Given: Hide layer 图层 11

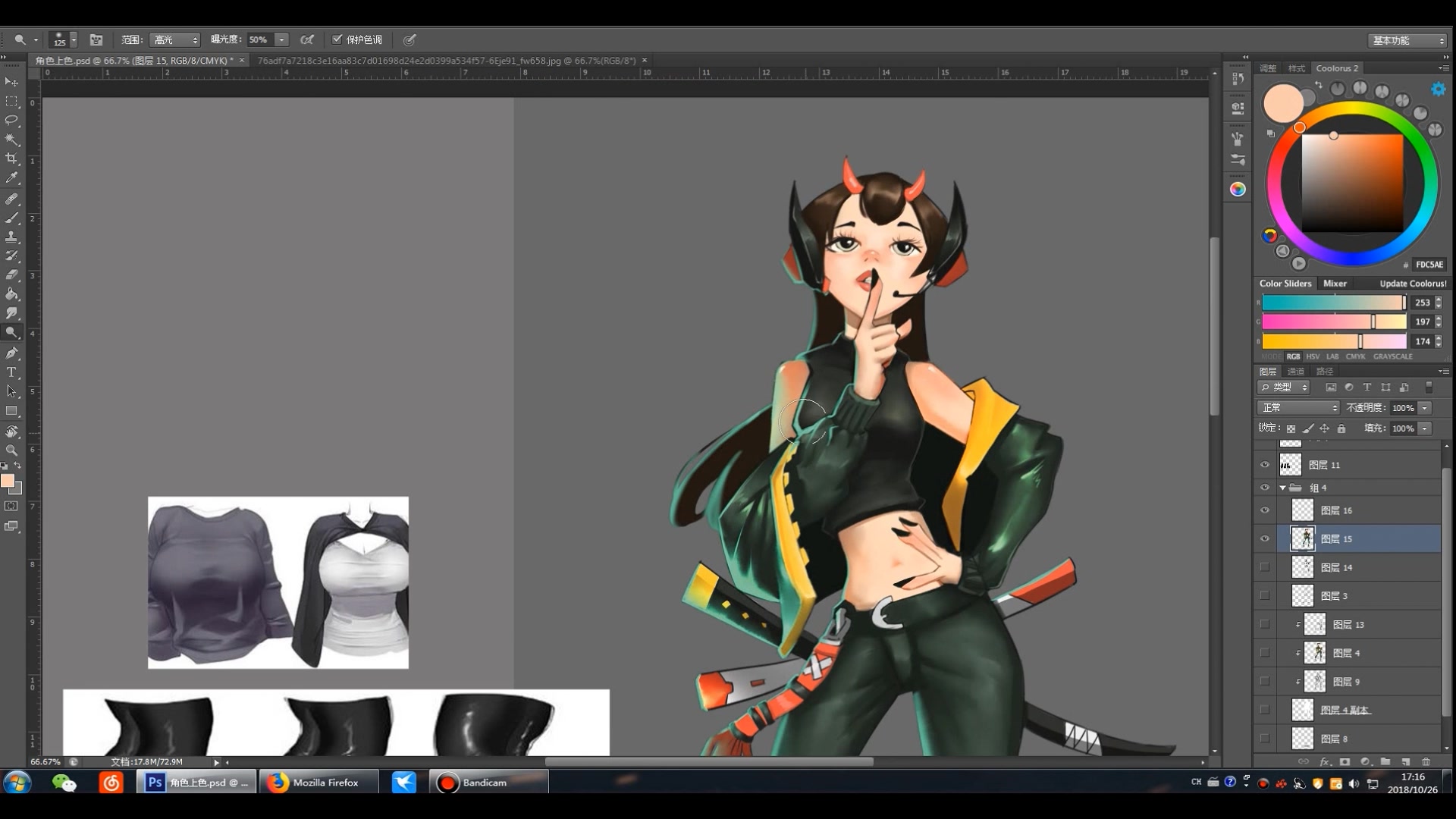Looking at the screenshot, I should click(x=1264, y=465).
